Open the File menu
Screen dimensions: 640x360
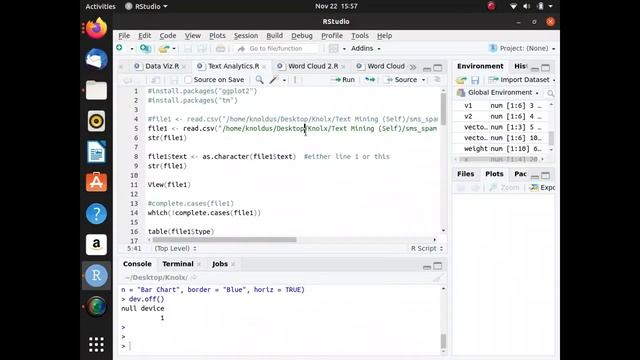[x=124, y=36]
